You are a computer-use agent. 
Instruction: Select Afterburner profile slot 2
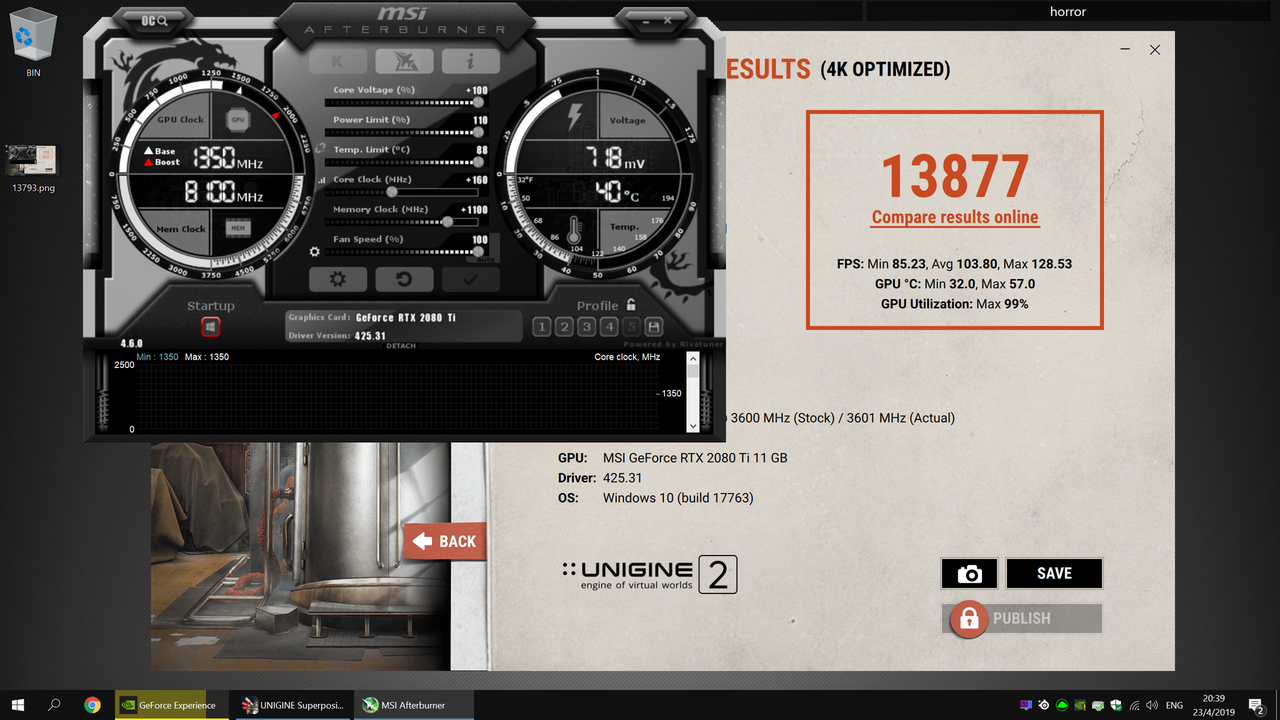564,327
